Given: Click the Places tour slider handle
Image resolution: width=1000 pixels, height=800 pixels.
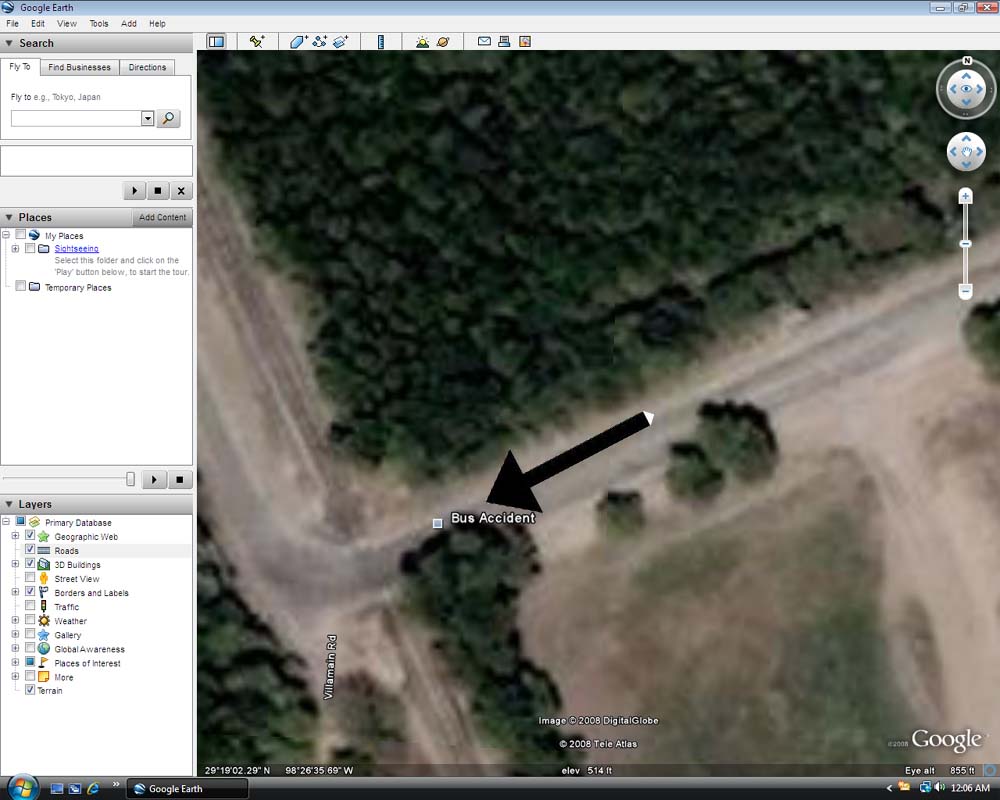Looking at the screenshot, I should [130, 479].
